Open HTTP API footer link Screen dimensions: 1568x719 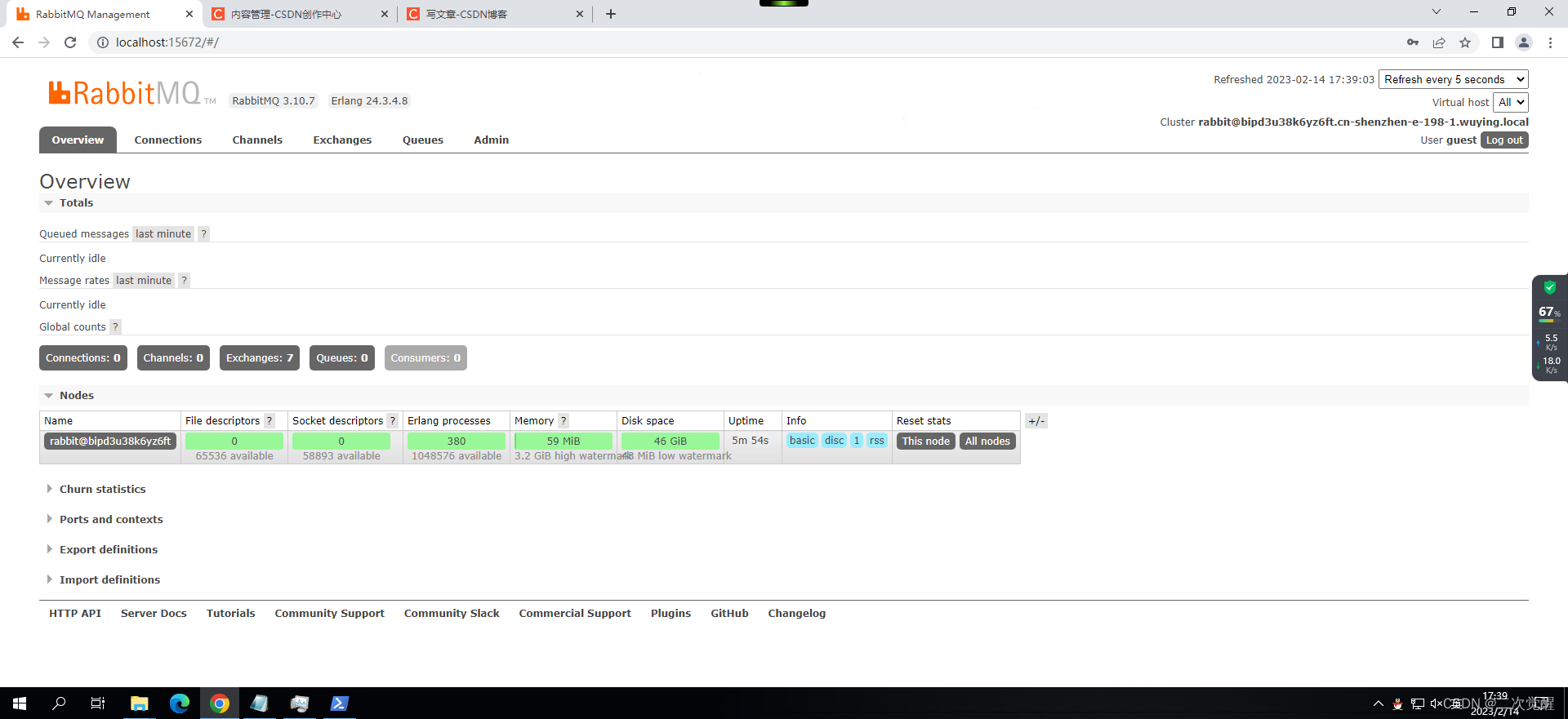pyautogui.click(x=75, y=613)
